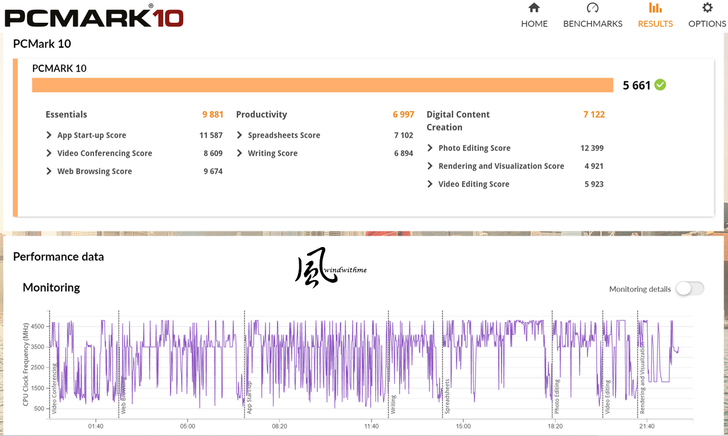The width and height of the screenshot is (728, 436).
Task: Expand App Start-up Score chevron
Action: 49,135
